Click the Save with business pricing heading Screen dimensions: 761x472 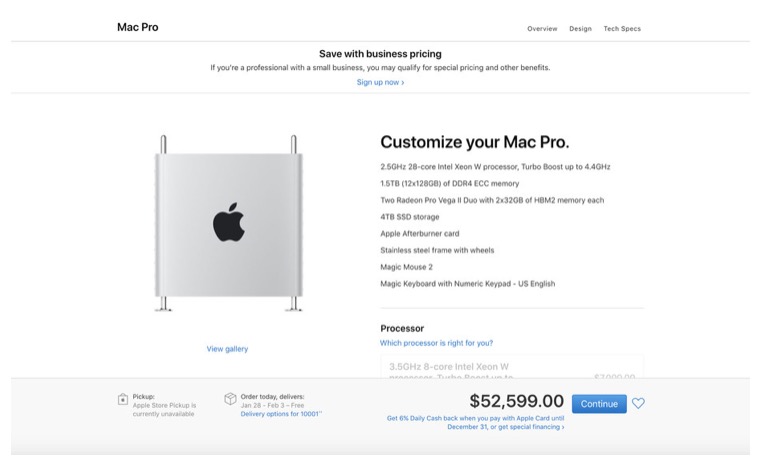(380, 54)
